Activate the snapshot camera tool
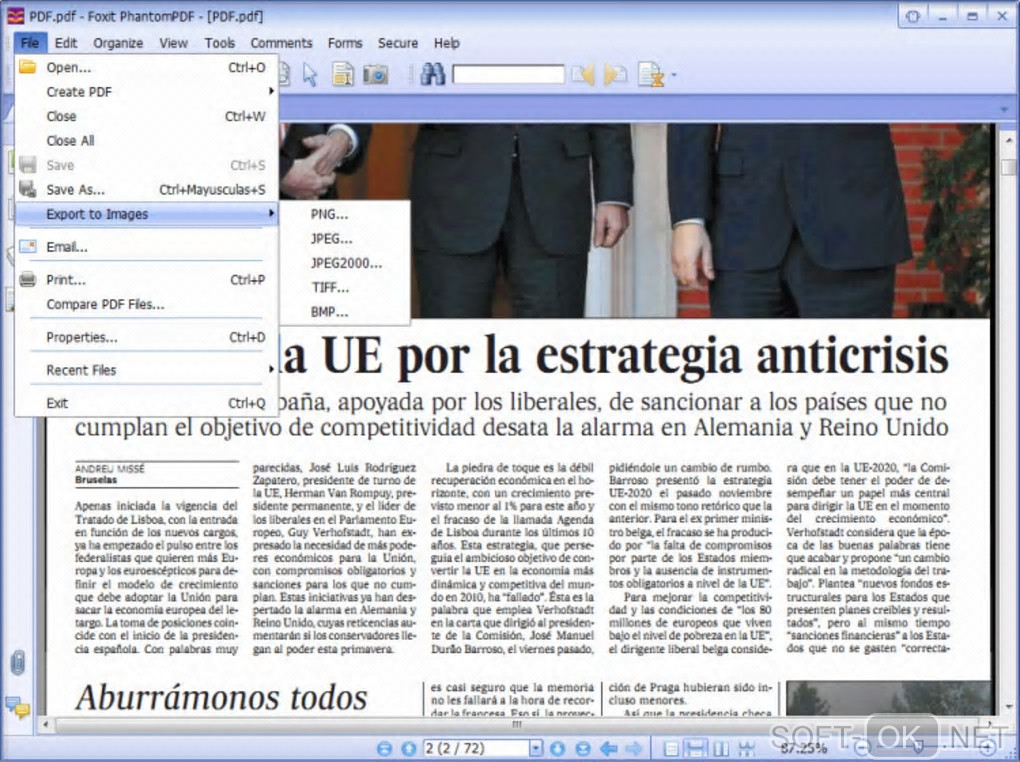The height and width of the screenshot is (762, 1020). (x=375, y=74)
